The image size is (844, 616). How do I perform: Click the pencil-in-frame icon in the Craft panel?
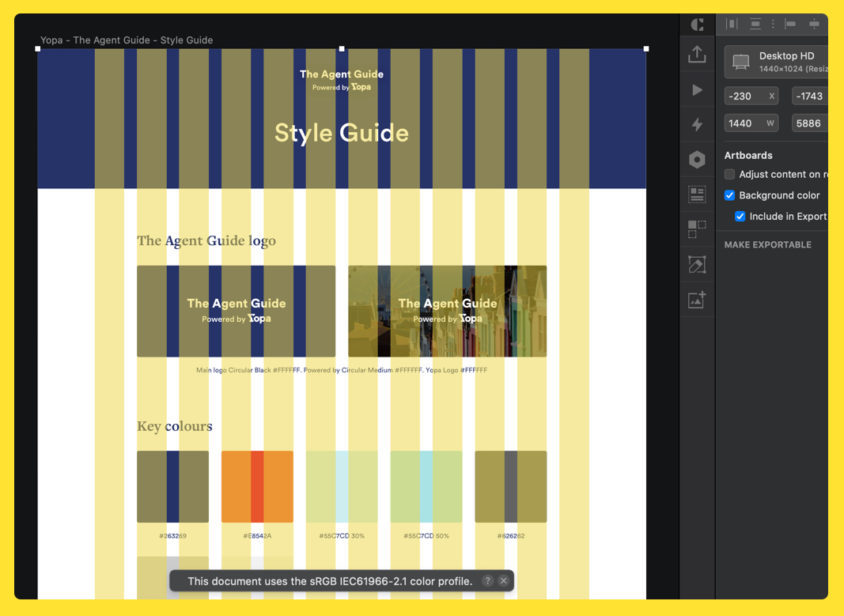click(x=697, y=264)
